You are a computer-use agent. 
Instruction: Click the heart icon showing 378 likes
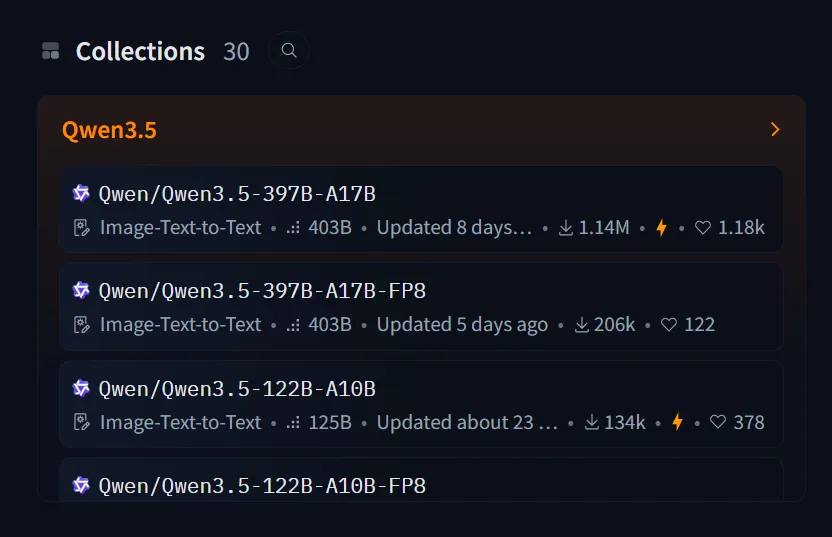pos(718,422)
